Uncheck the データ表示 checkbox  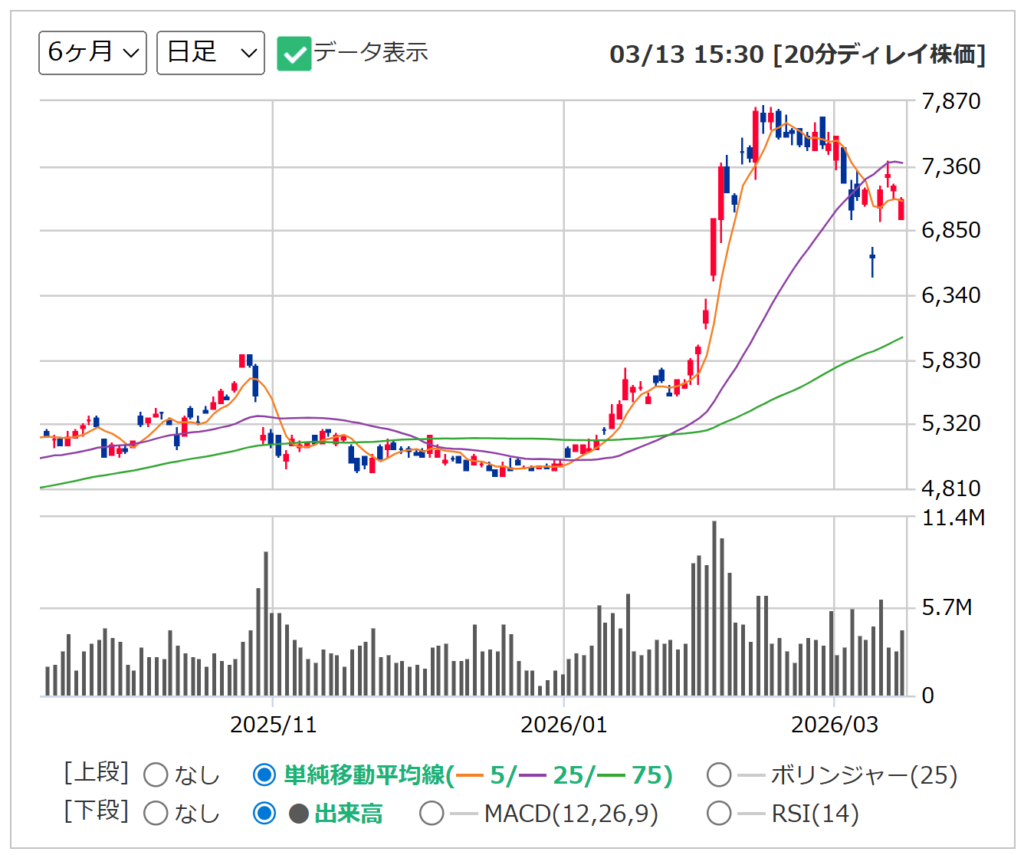pyautogui.click(x=295, y=54)
